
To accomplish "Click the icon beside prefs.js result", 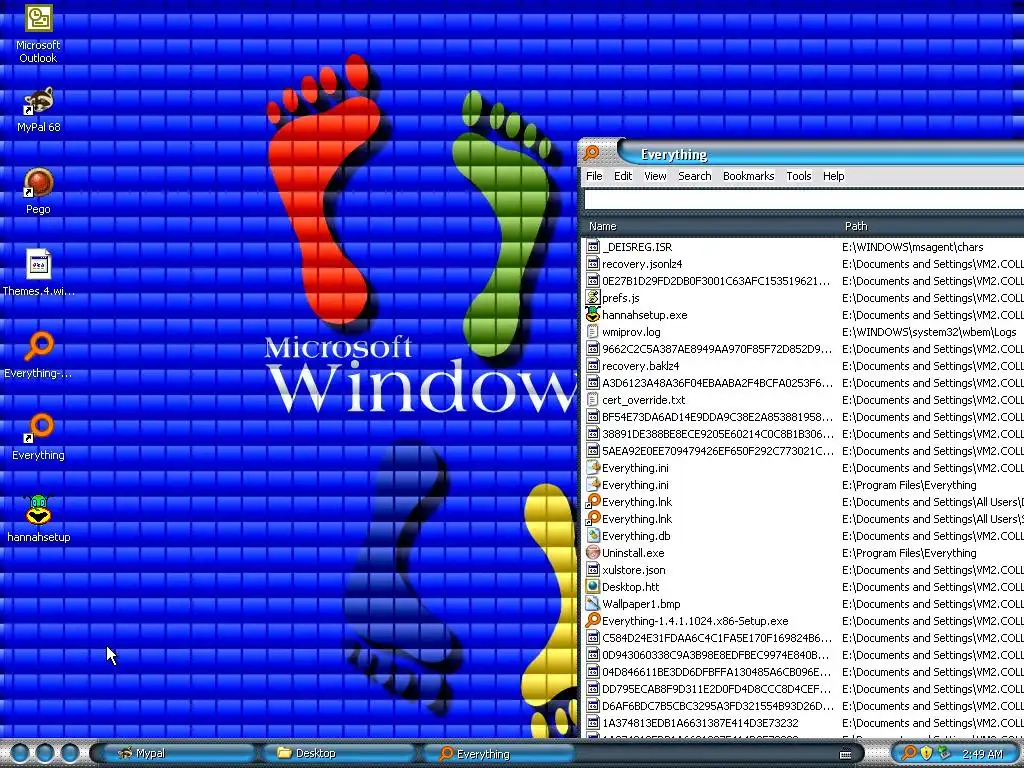I will click(592, 298).
